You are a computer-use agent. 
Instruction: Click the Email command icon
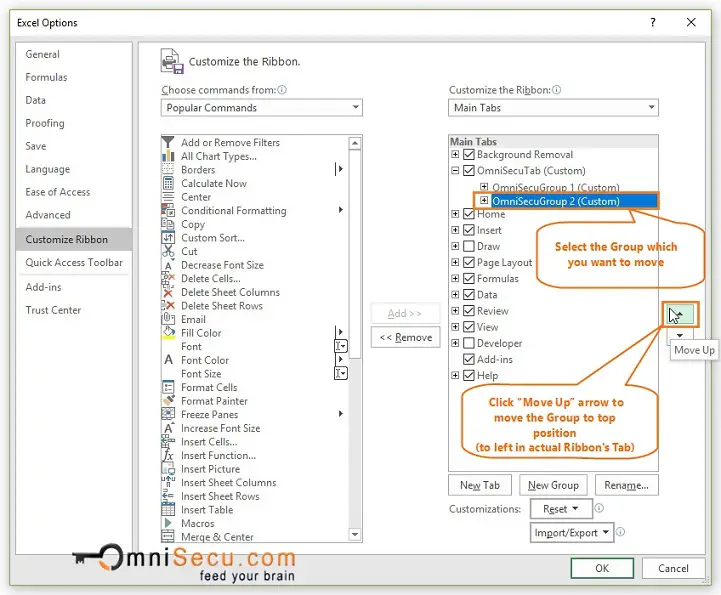[x=168, y=319]
